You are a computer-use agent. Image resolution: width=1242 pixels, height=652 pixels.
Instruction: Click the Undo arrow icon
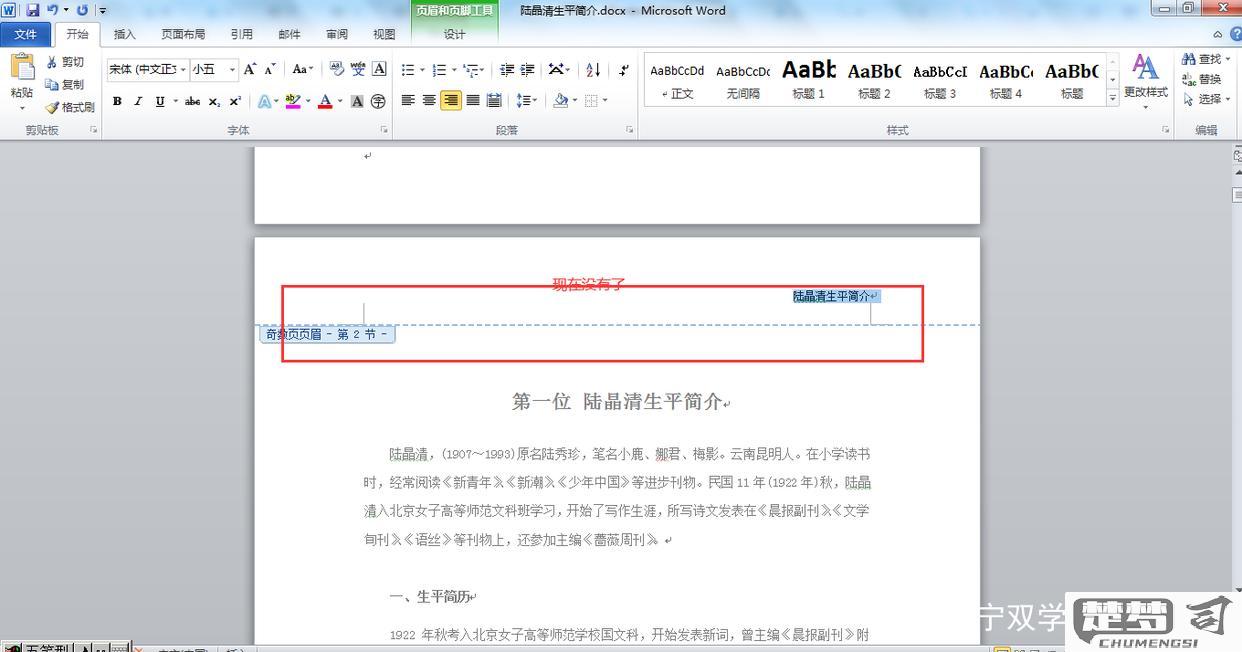point(52,10)
